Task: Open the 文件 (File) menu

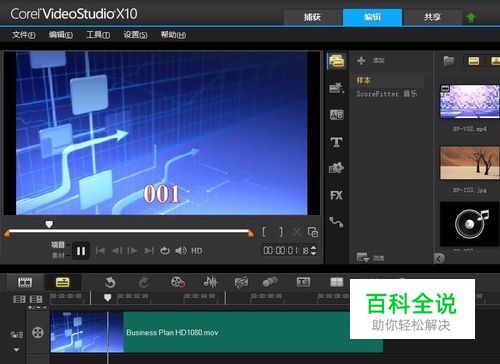Action: tap(23, 35)
